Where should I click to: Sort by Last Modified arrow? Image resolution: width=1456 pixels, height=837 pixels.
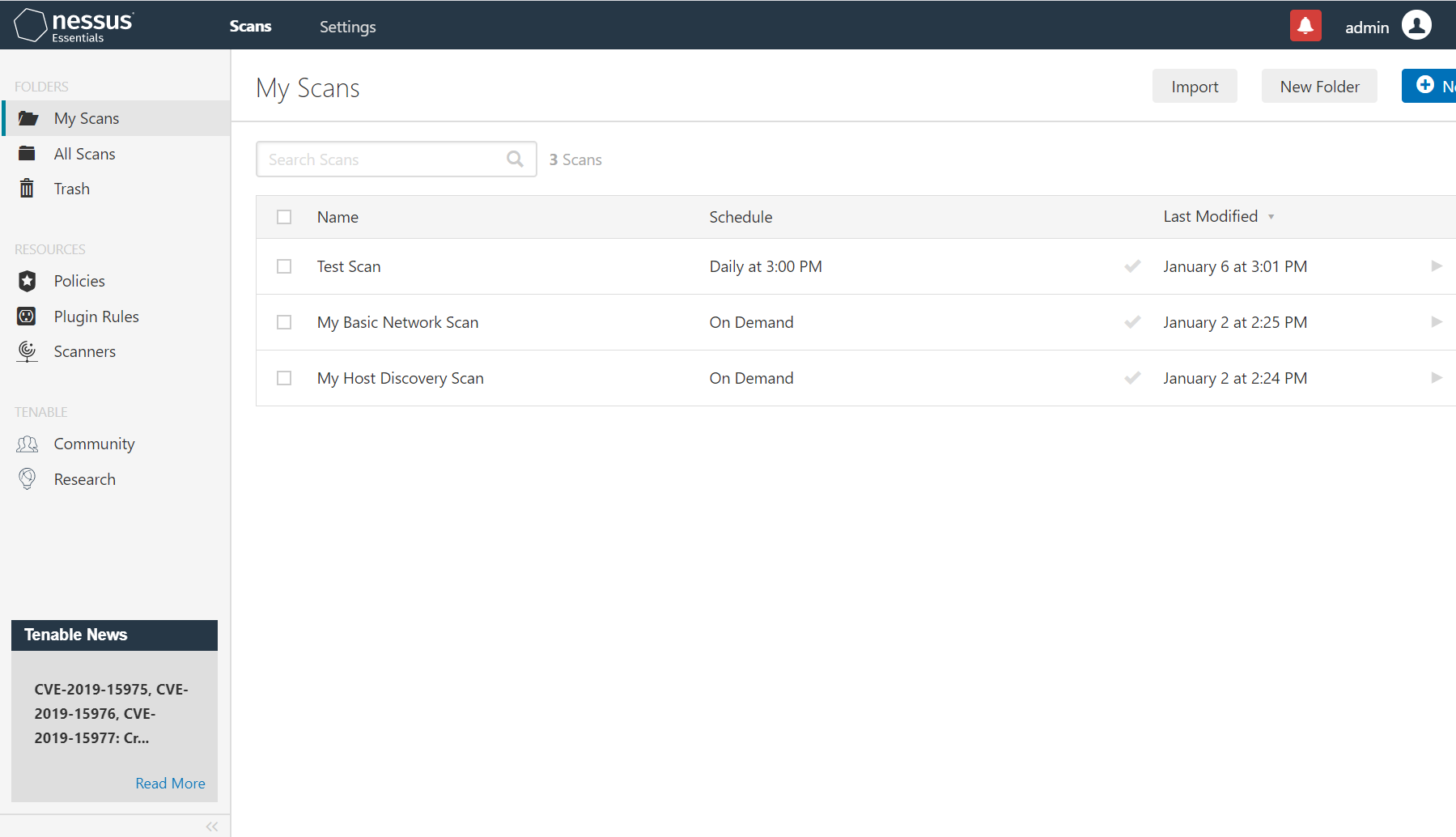1271,217
